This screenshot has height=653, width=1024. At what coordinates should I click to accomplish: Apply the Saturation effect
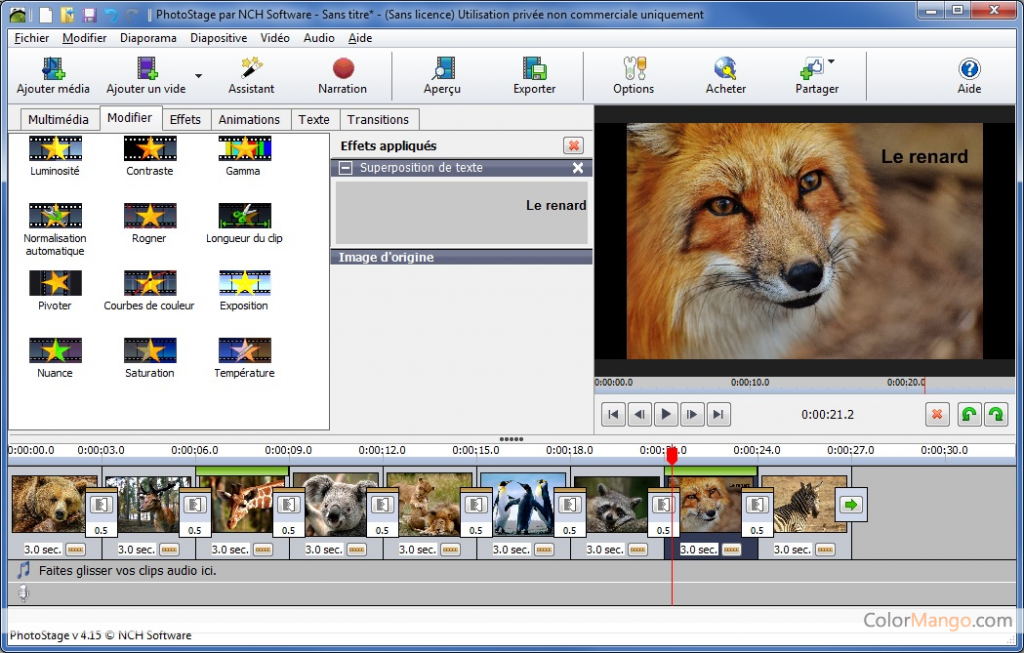pos(150,358)
